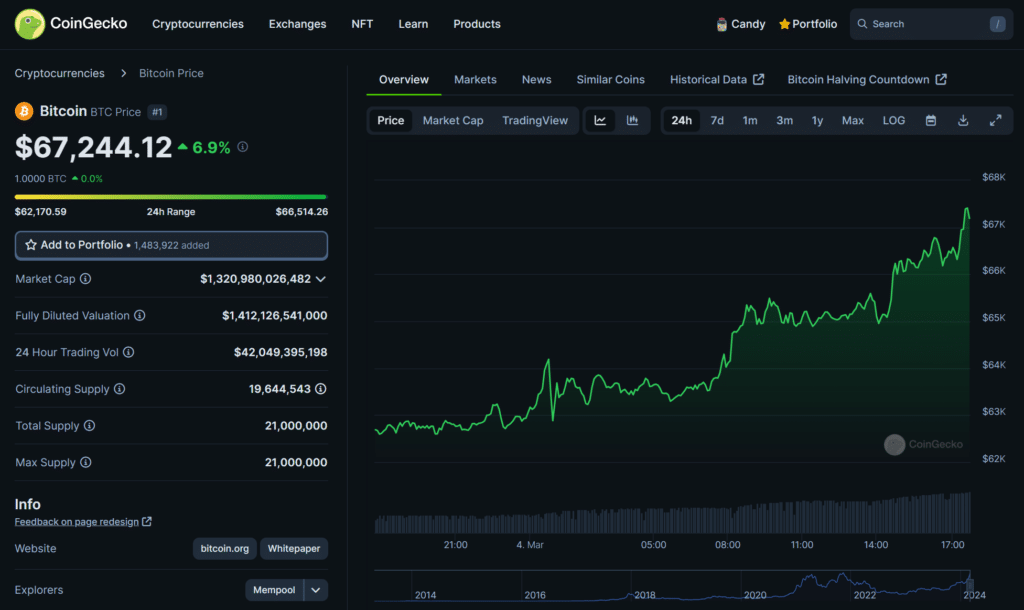The height and width of the screenshot is (610, 1024).
Task: Expand chart to fullscreen
Action: (x=995, y=120)
